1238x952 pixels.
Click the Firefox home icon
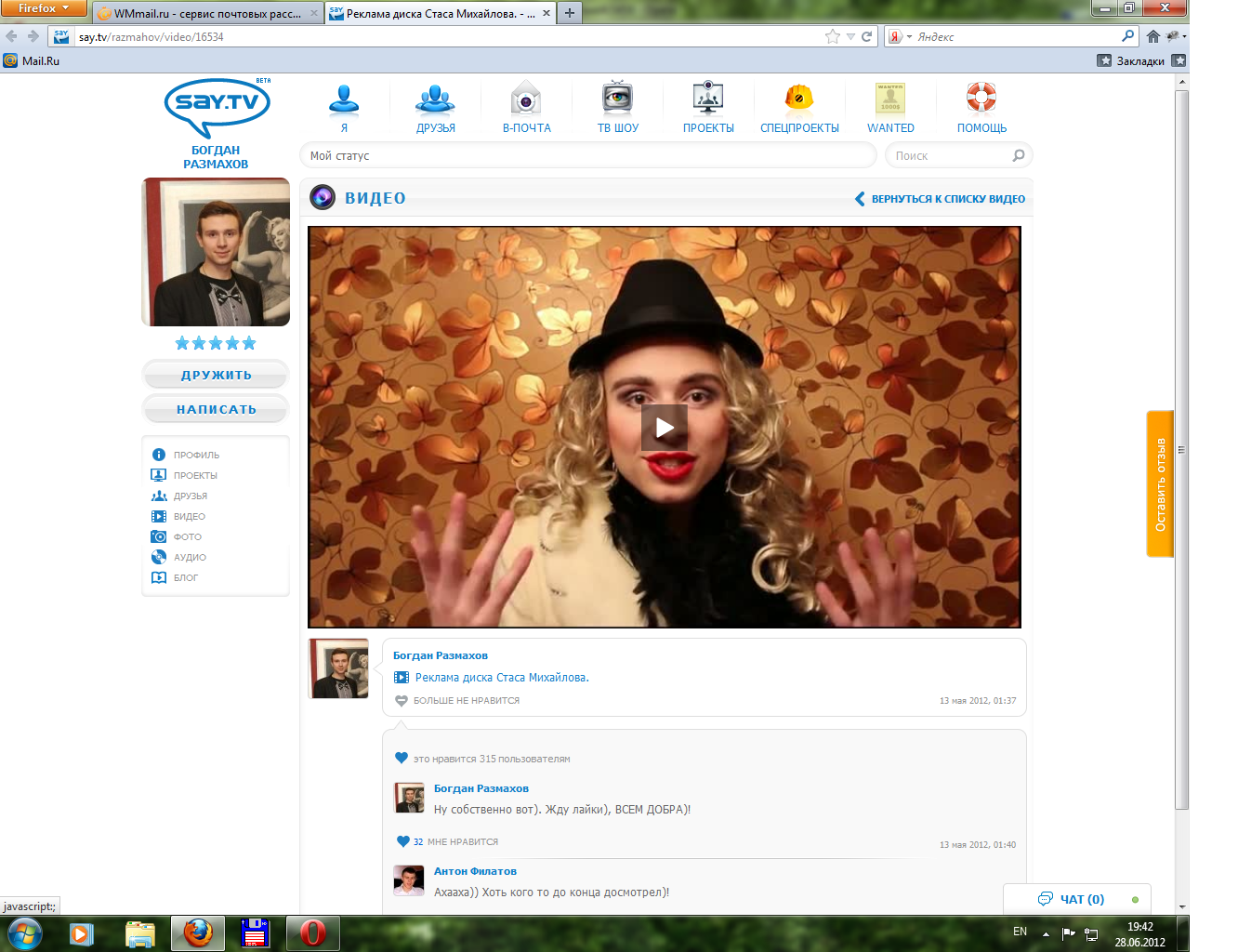(x=1152, y=36)
